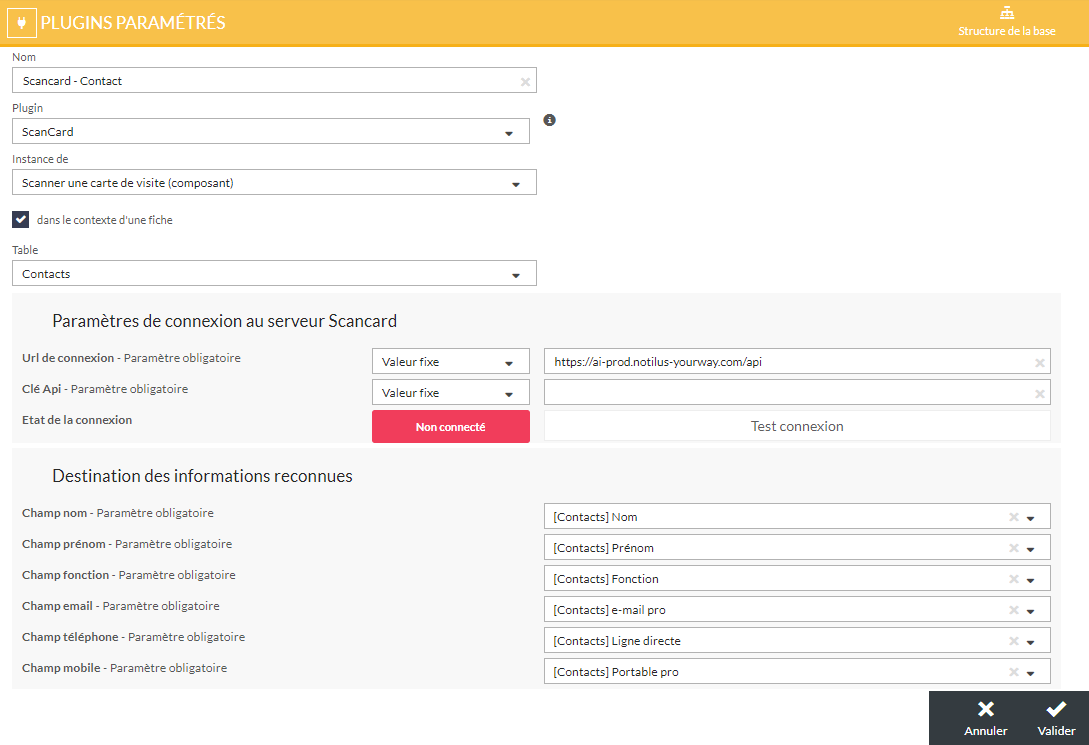Expand the Champ email field dropdown

click(x=1031, y=610)
